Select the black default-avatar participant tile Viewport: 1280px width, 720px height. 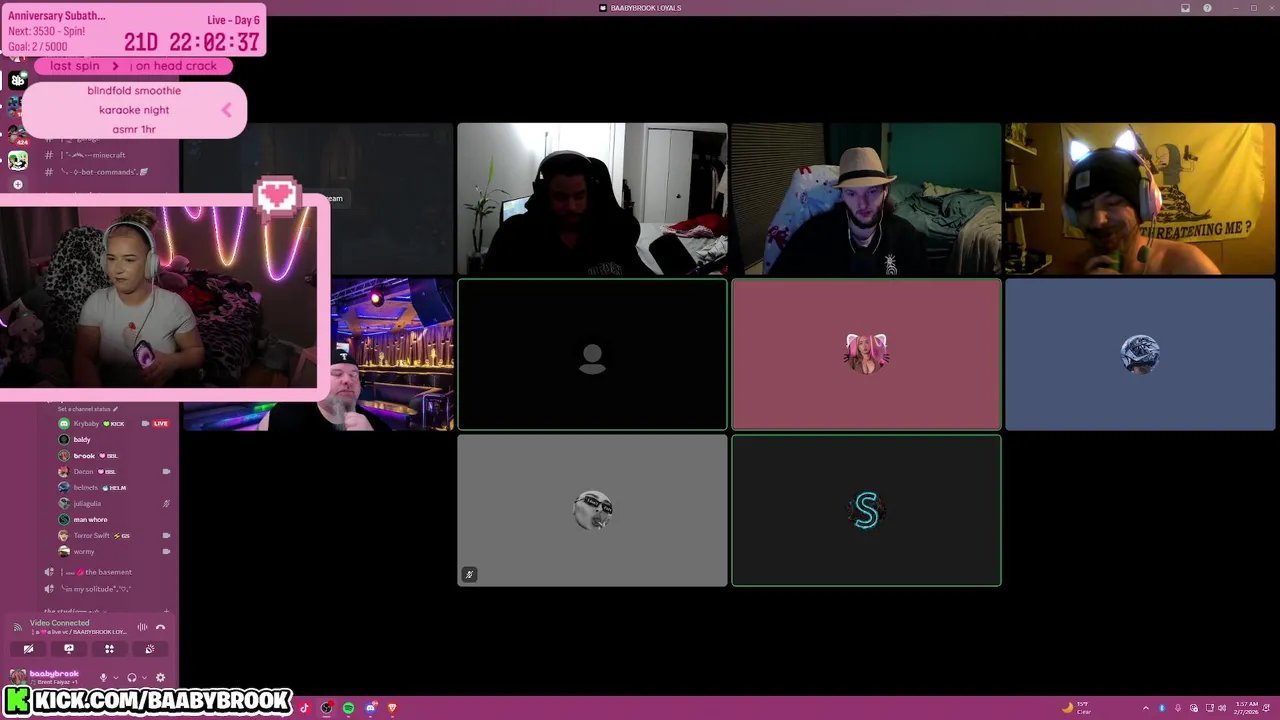tap(592, 354)
